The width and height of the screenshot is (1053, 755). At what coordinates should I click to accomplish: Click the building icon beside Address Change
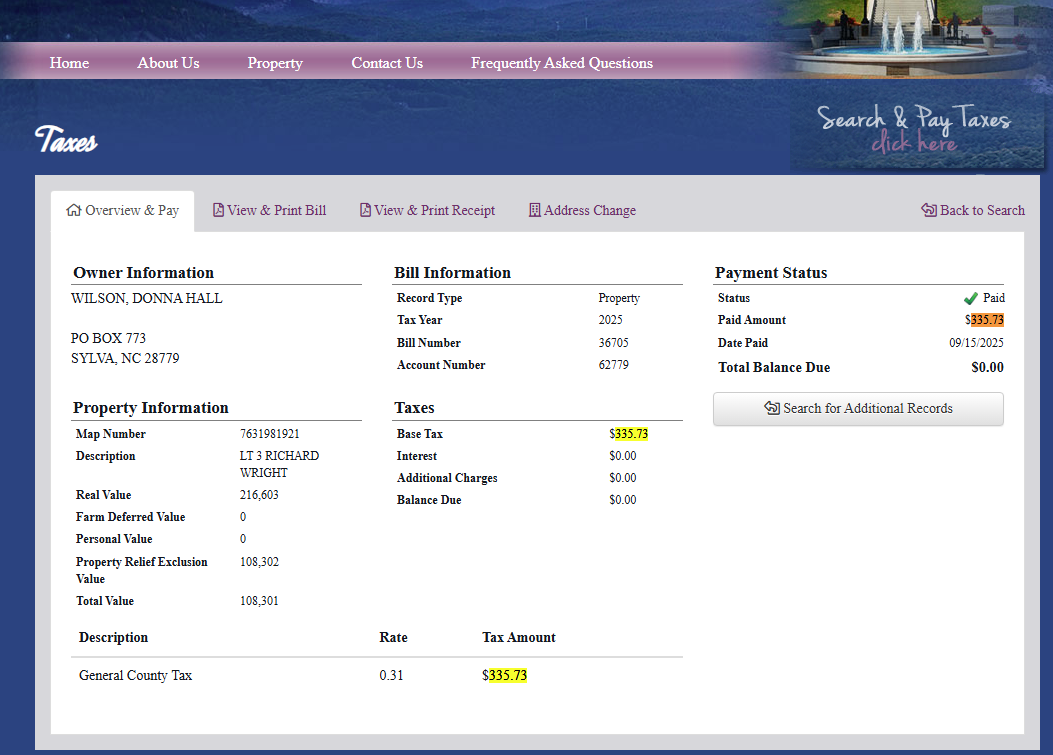[535, 211]
